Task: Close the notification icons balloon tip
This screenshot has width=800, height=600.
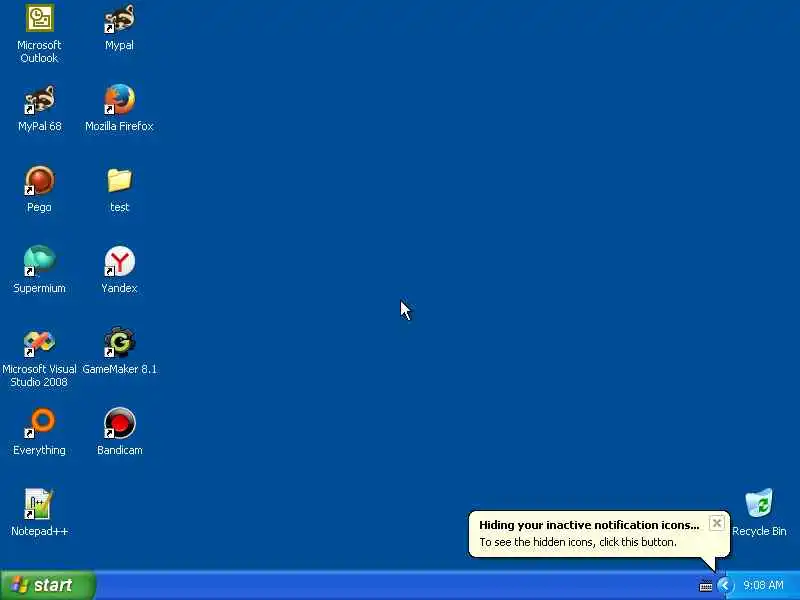Action: (716, 523)
